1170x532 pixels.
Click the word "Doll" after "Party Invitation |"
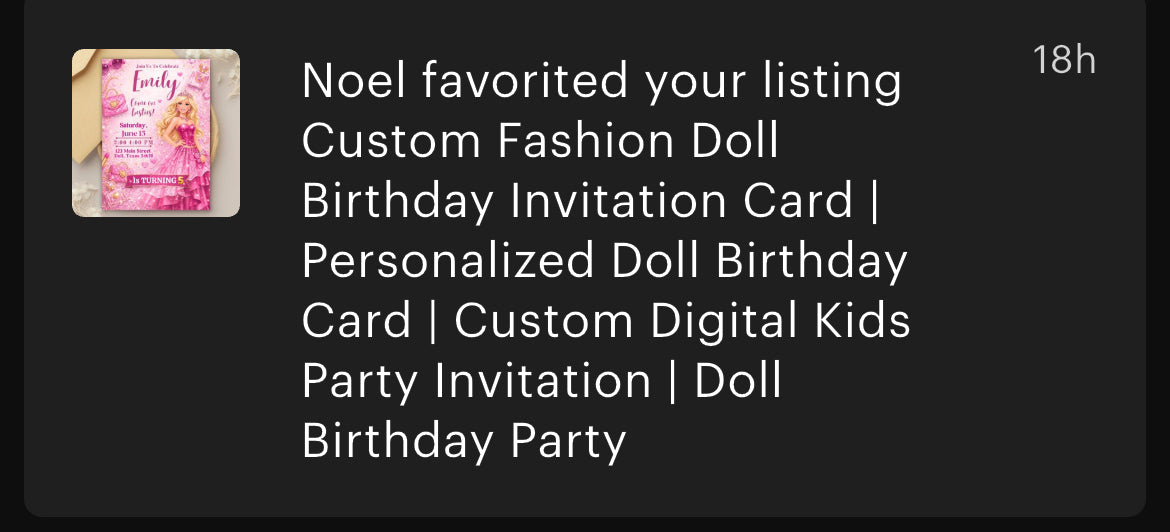tap(738, 381)
